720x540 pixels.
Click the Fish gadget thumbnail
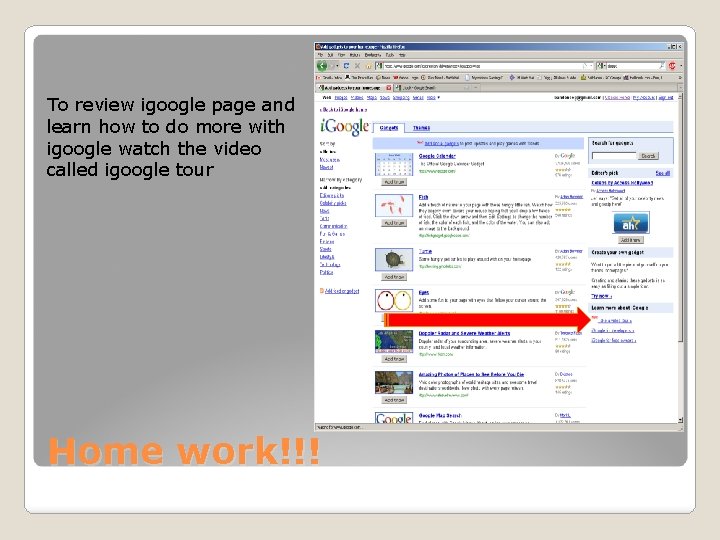(x=394, y=206)
